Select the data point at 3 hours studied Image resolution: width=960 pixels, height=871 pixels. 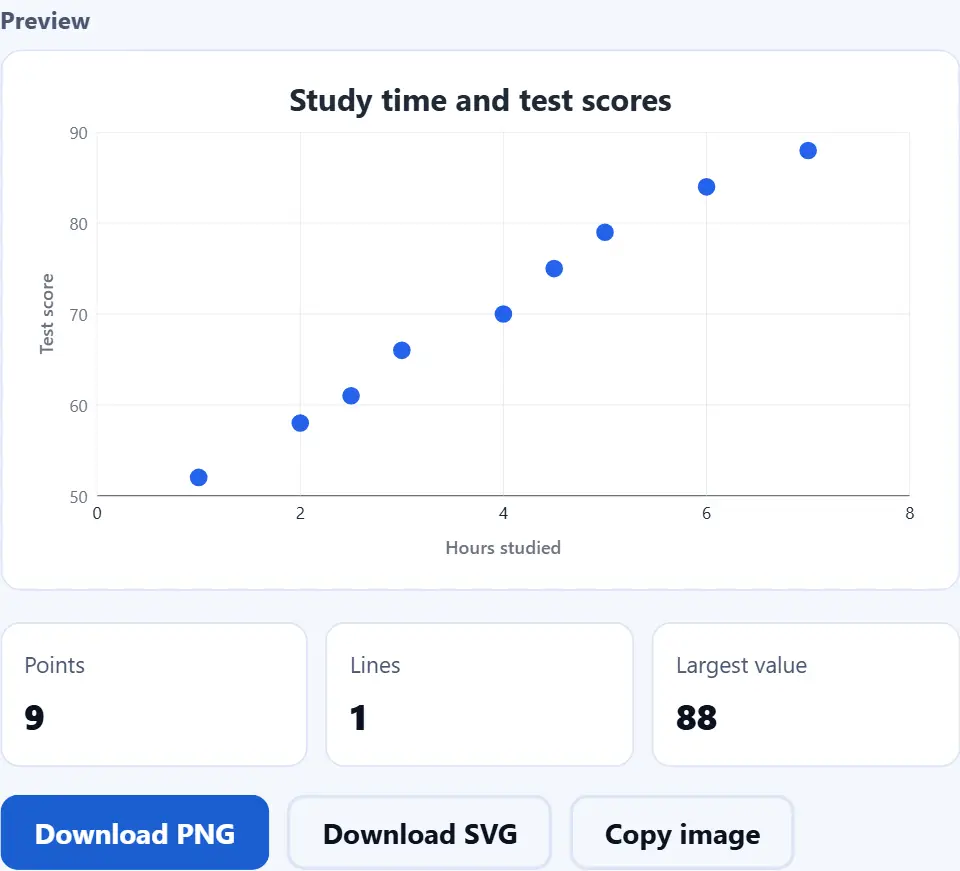(x=402, y=350)
